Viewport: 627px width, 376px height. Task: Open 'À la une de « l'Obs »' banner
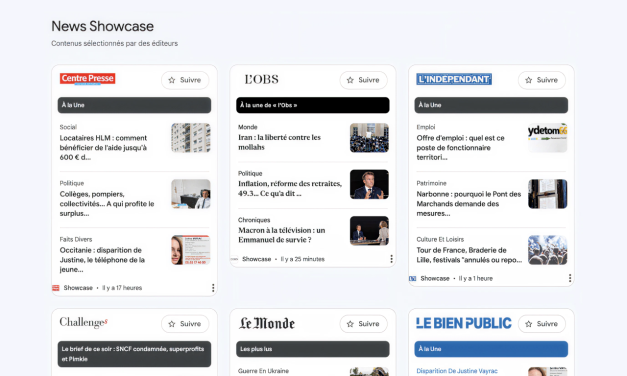[x=313, y=105]
